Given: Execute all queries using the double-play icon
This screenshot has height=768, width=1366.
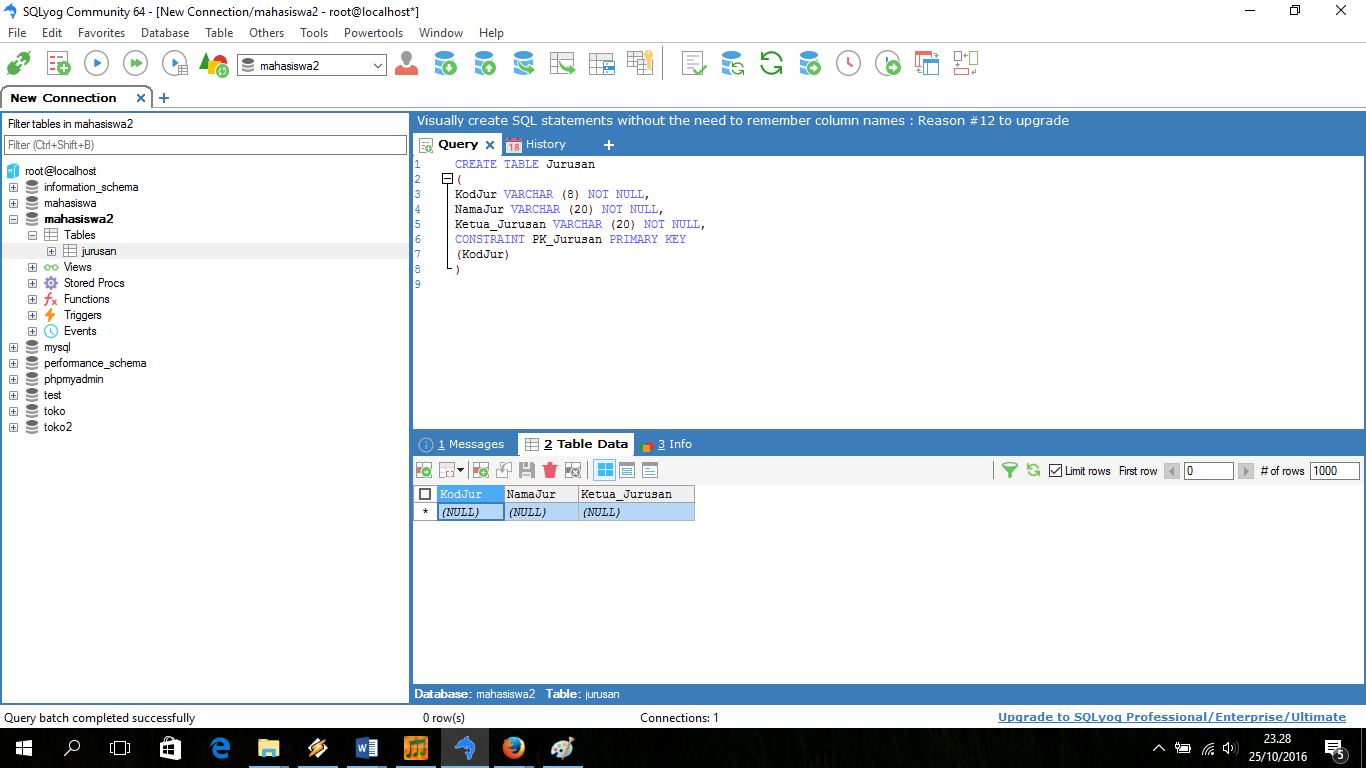Looking at the screenshot, I should (x=135, y=62).
